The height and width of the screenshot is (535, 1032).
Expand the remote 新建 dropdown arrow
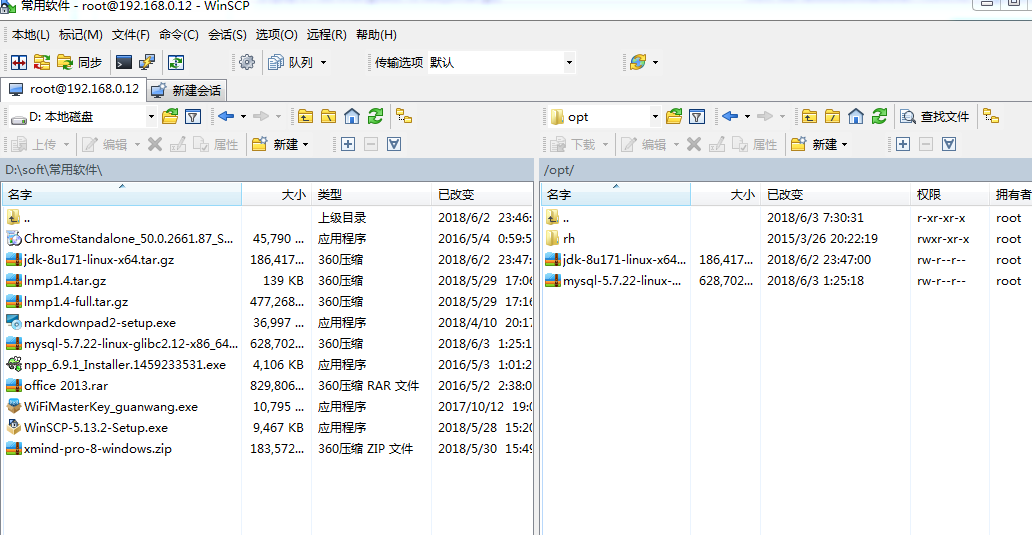[844, 144]
